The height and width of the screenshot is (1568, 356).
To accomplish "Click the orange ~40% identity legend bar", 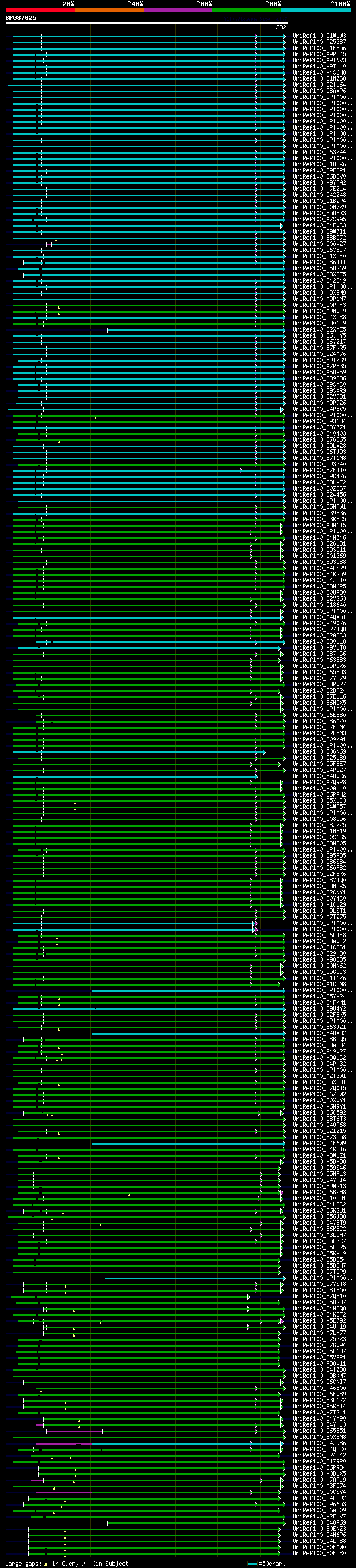I will pos(109,10).
